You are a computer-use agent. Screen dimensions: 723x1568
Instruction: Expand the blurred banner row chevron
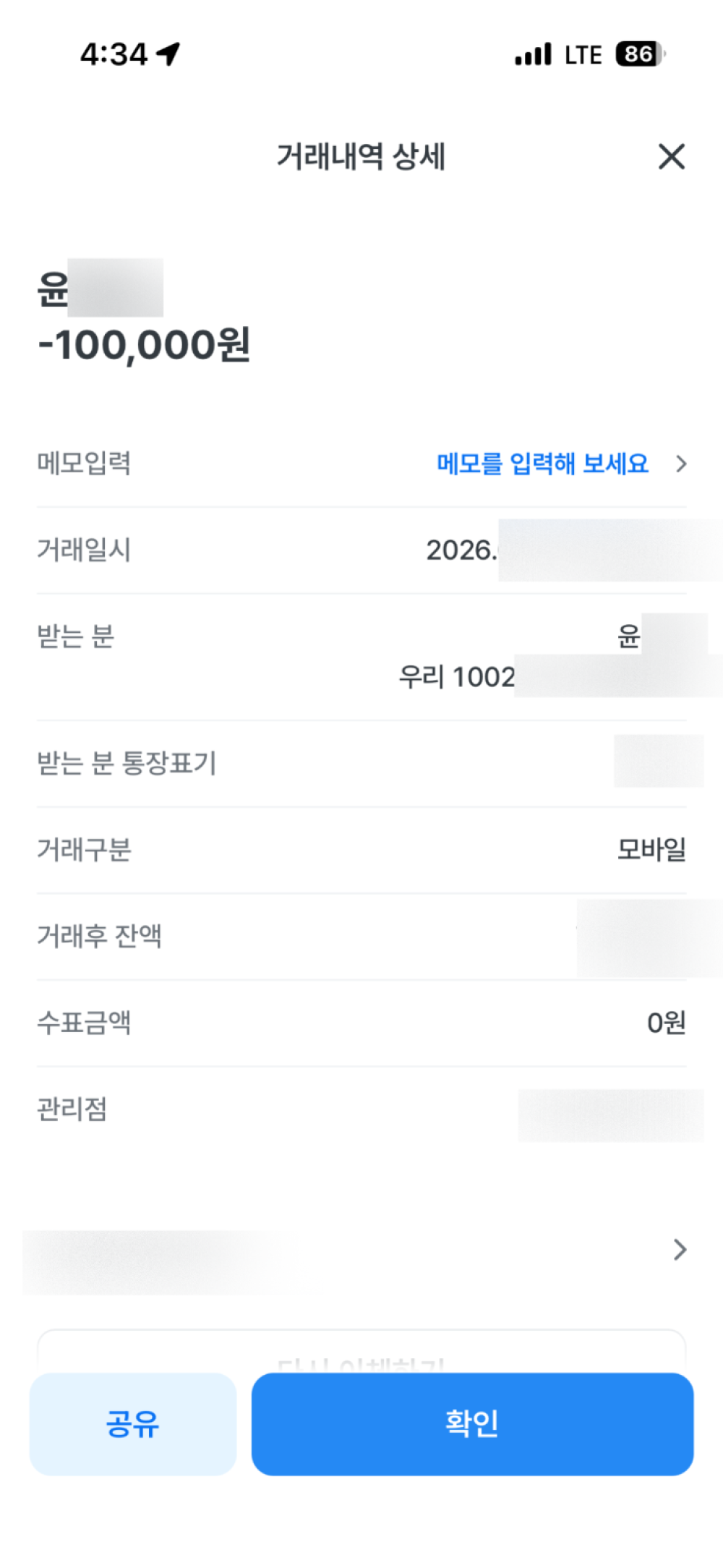[680, 1249]
